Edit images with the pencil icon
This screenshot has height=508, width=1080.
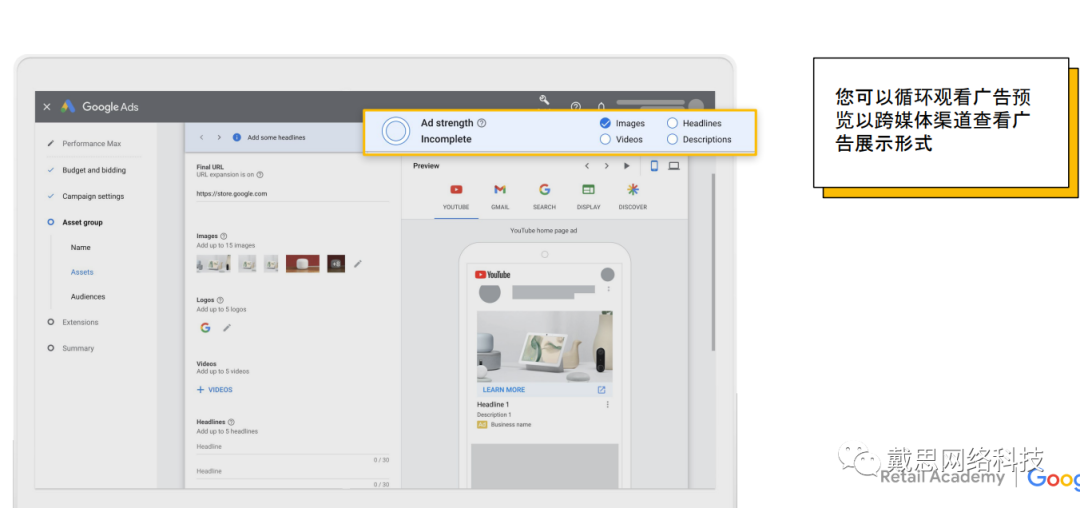[x=357, y=264]
